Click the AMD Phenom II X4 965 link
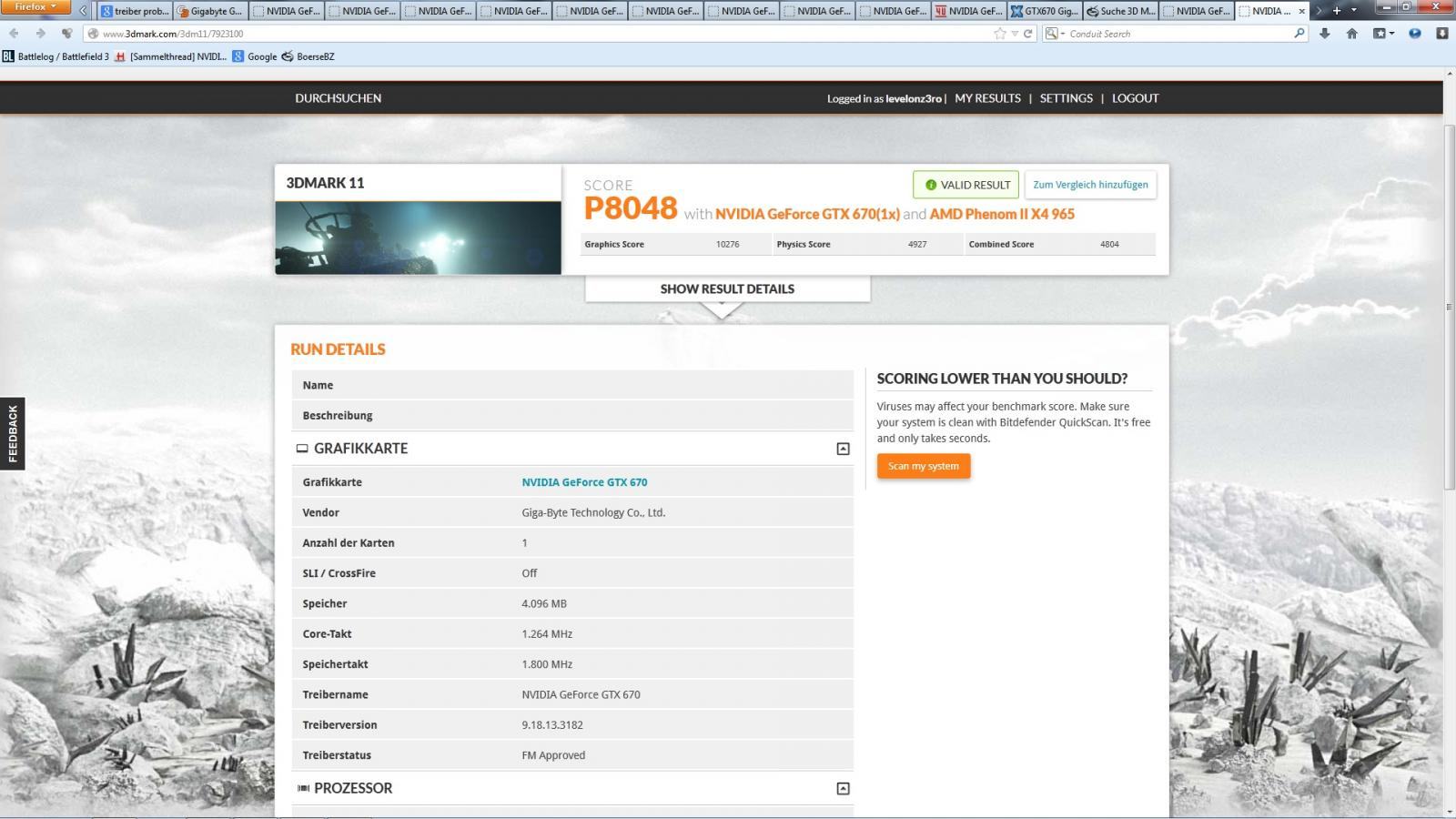 (1002, 214)
